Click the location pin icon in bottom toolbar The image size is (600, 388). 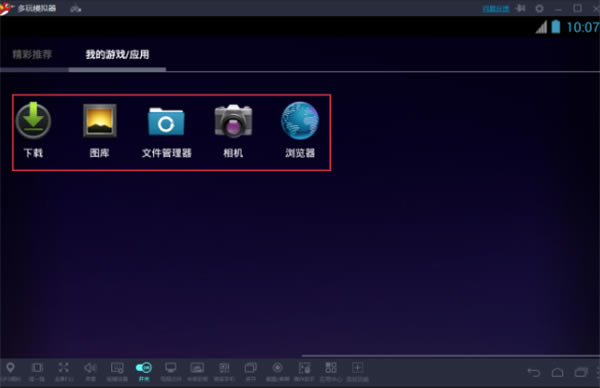[x=10, y=368]
